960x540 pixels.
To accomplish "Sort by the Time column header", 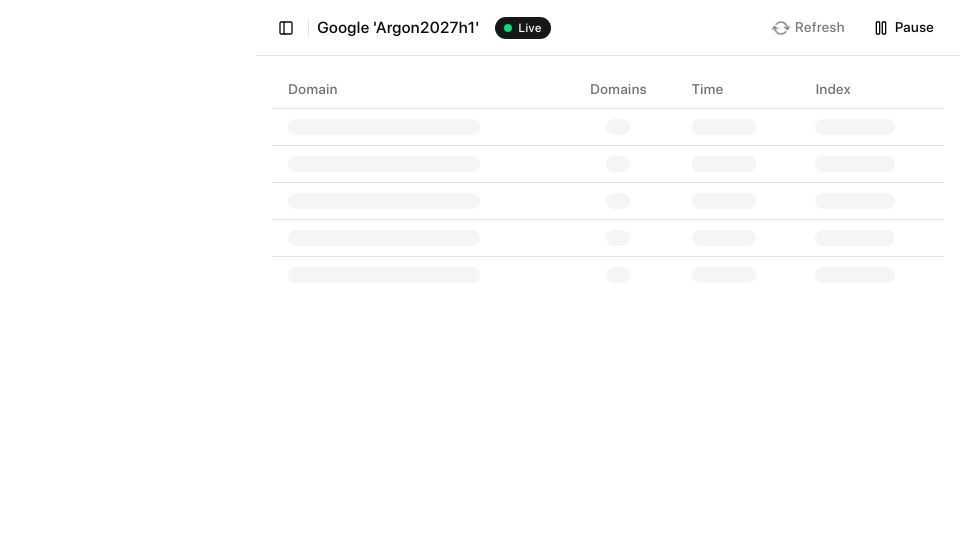I will click(x=707, y=89).
